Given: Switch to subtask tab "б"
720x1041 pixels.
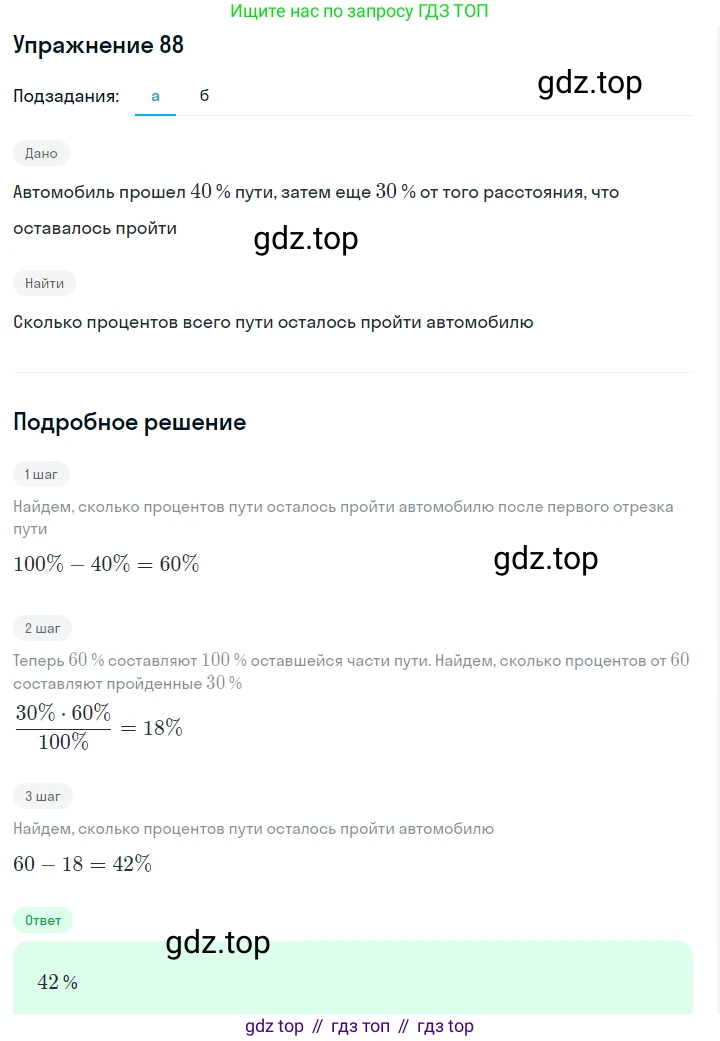Looking at the screenshot, I should (x=204, y=96).
